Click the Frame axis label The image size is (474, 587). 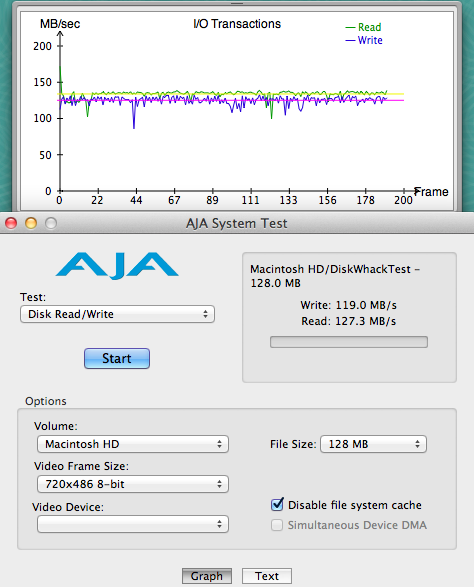click(x=431, y=192)
